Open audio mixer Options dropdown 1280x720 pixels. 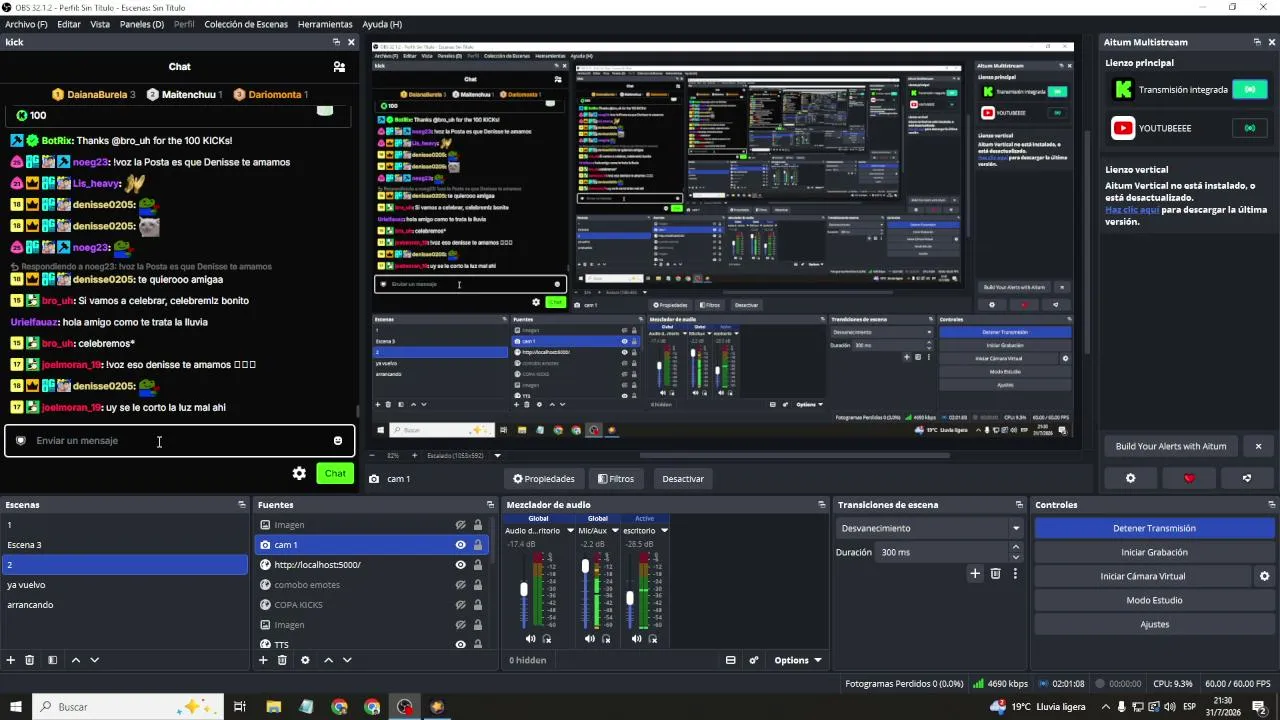pyautogui.click(x=798, y=660)
